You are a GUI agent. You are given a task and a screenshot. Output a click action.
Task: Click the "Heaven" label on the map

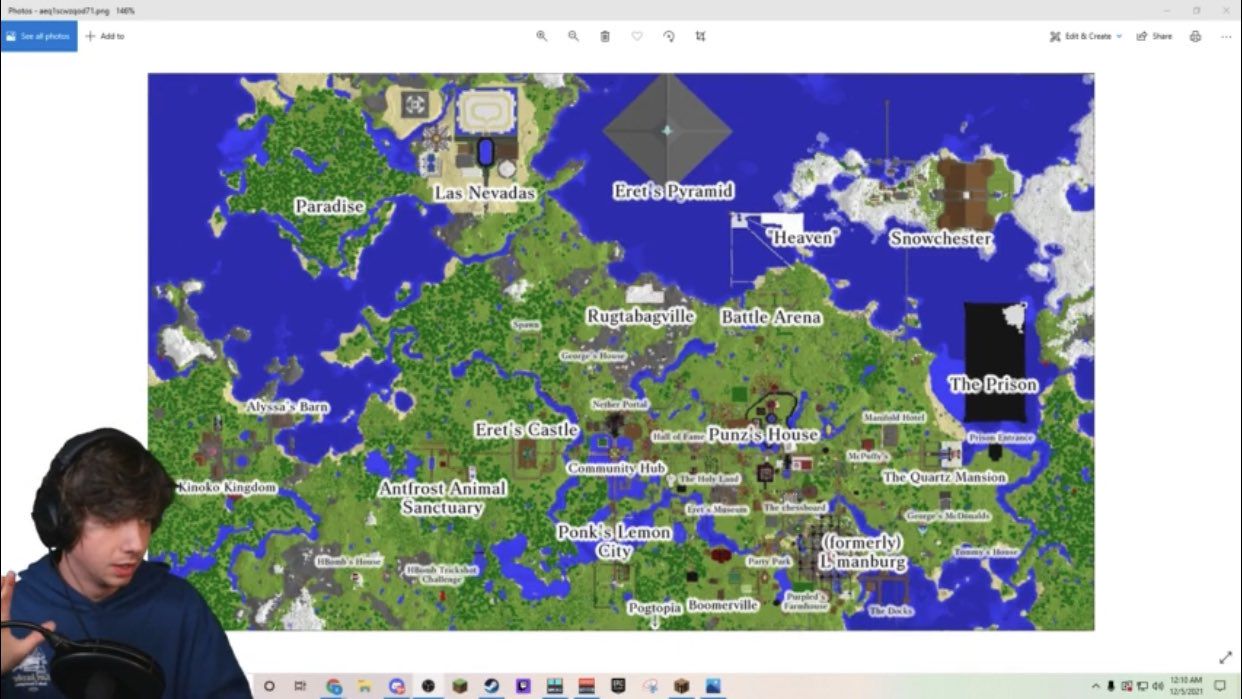[x=802, y=238]
